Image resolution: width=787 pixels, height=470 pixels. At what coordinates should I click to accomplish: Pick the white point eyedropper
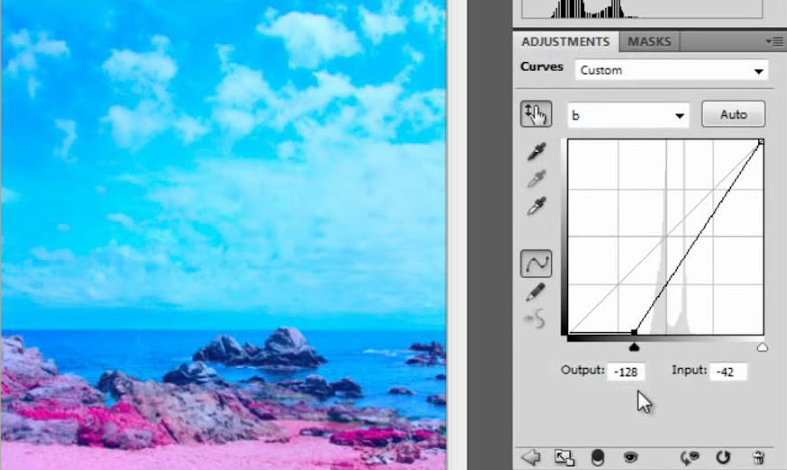point(536,206)
